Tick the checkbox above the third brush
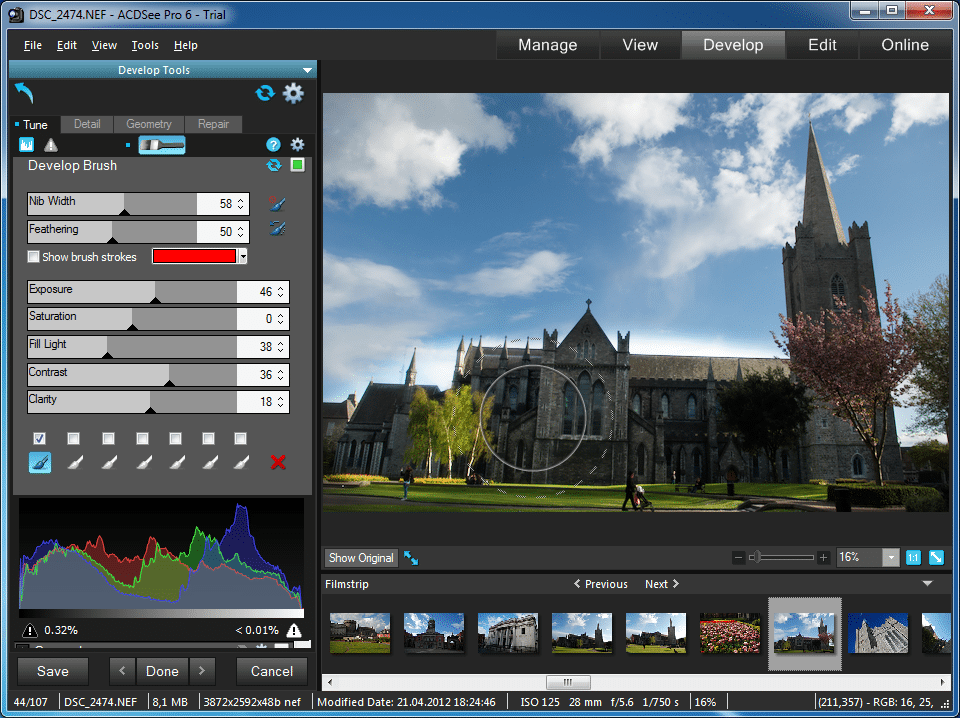Image resolution: width=960 pixels, height=718 pixels. tap(108, 438)
